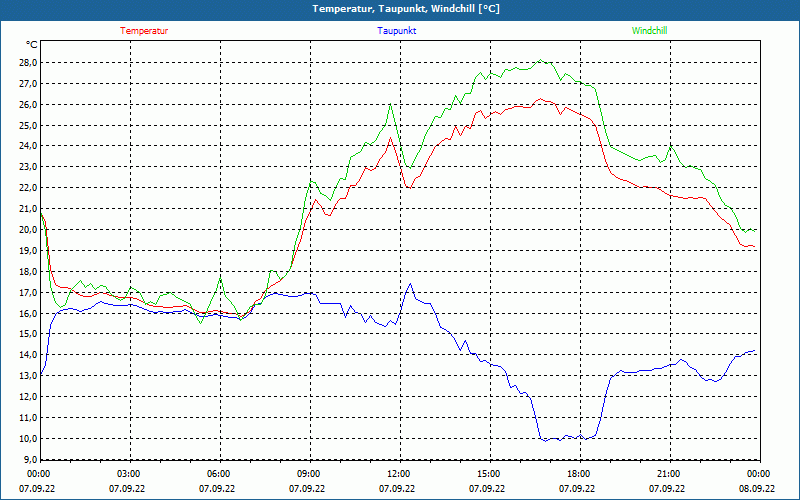Click the 10,0 y-axis value

28,439
